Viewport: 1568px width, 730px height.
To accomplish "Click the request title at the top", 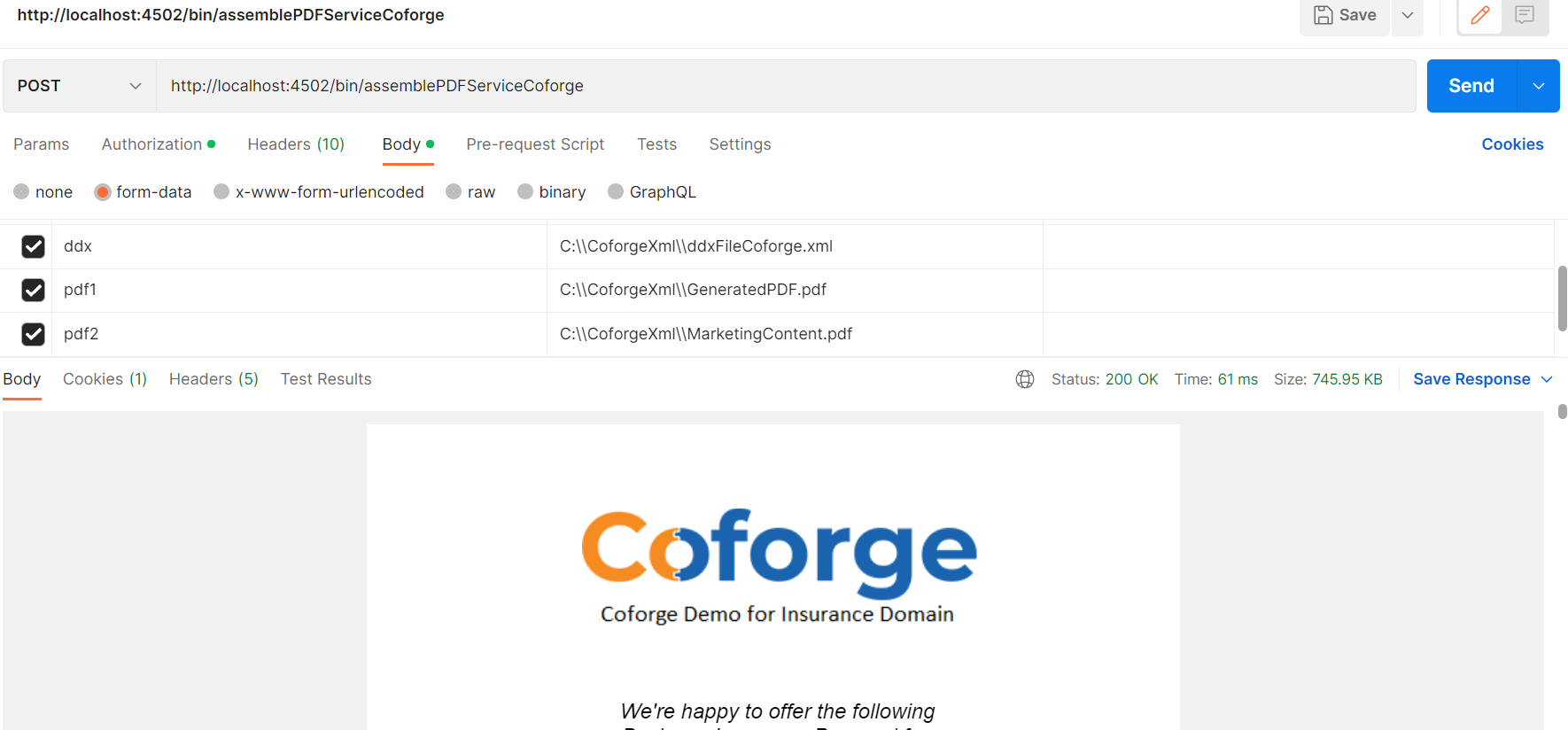I will (230, 15).
